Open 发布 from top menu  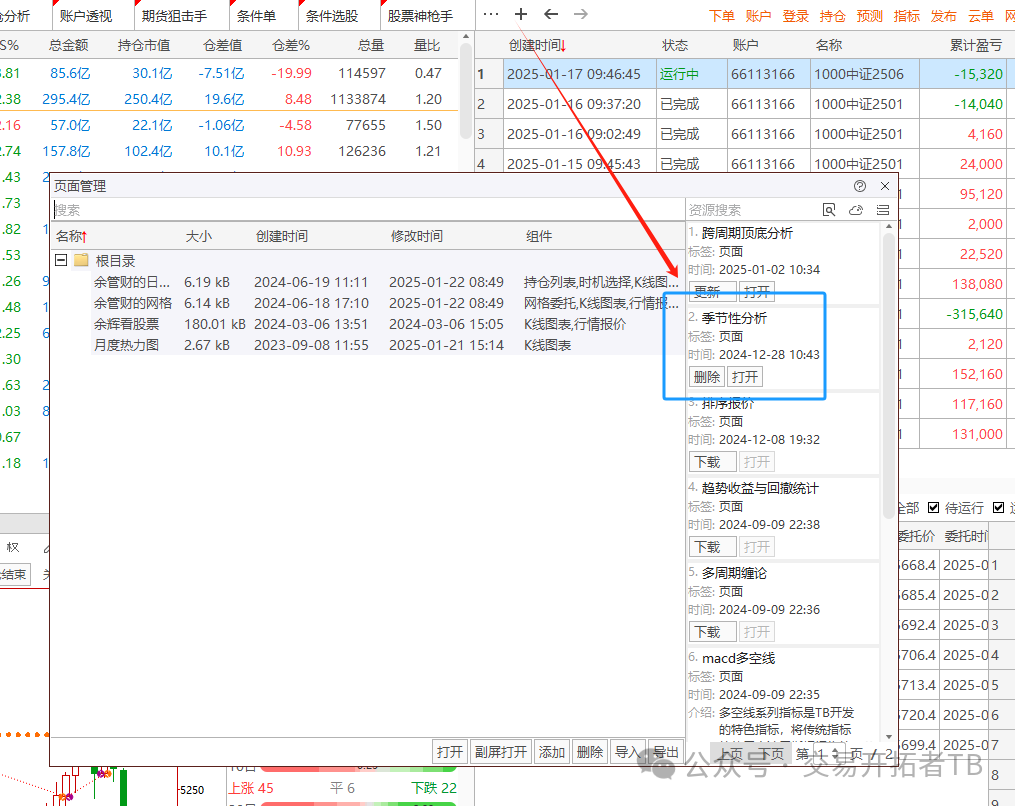943,16
